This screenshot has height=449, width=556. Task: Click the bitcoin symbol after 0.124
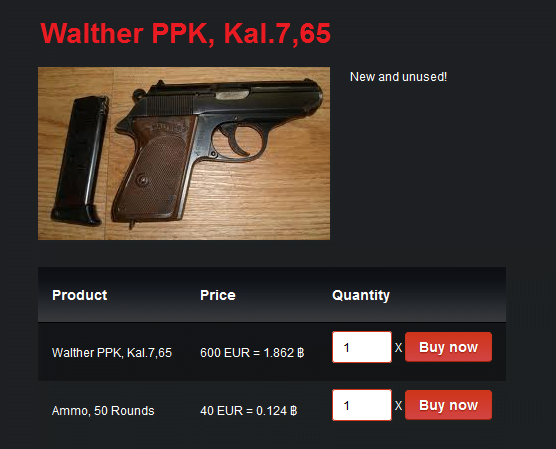294,411
